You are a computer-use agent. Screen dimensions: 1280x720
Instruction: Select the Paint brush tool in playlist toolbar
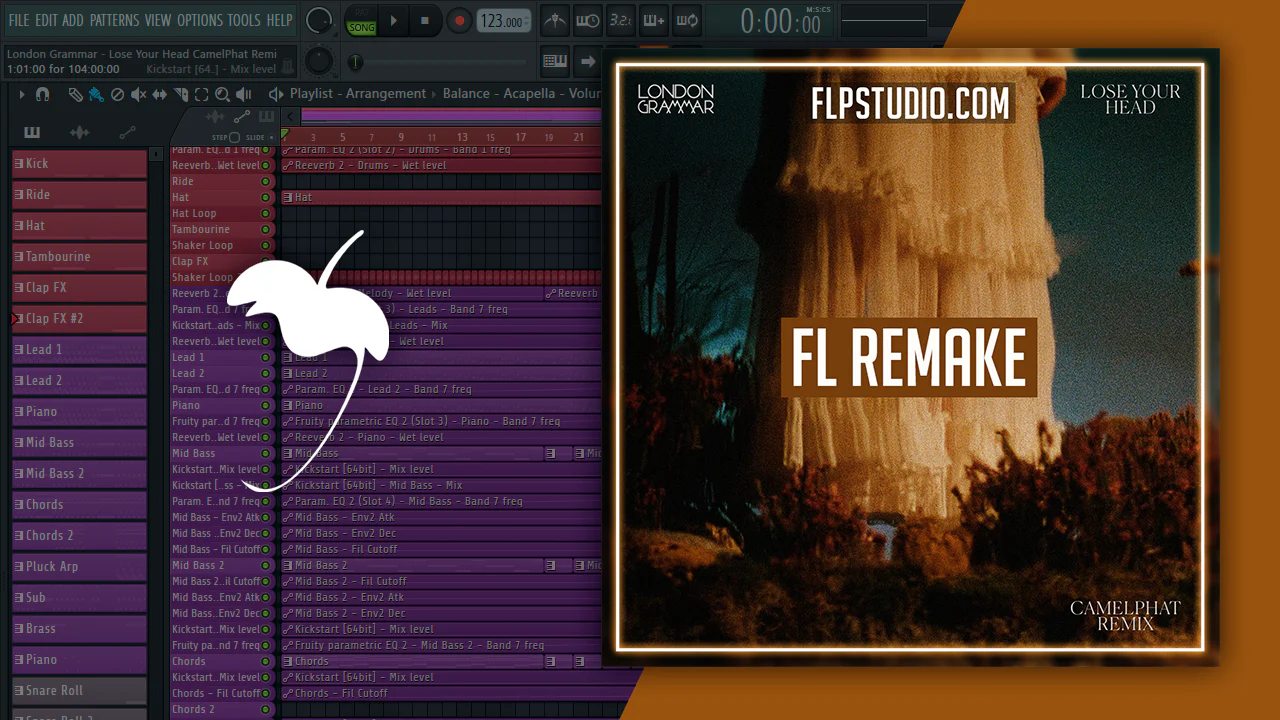click(96, 94)
